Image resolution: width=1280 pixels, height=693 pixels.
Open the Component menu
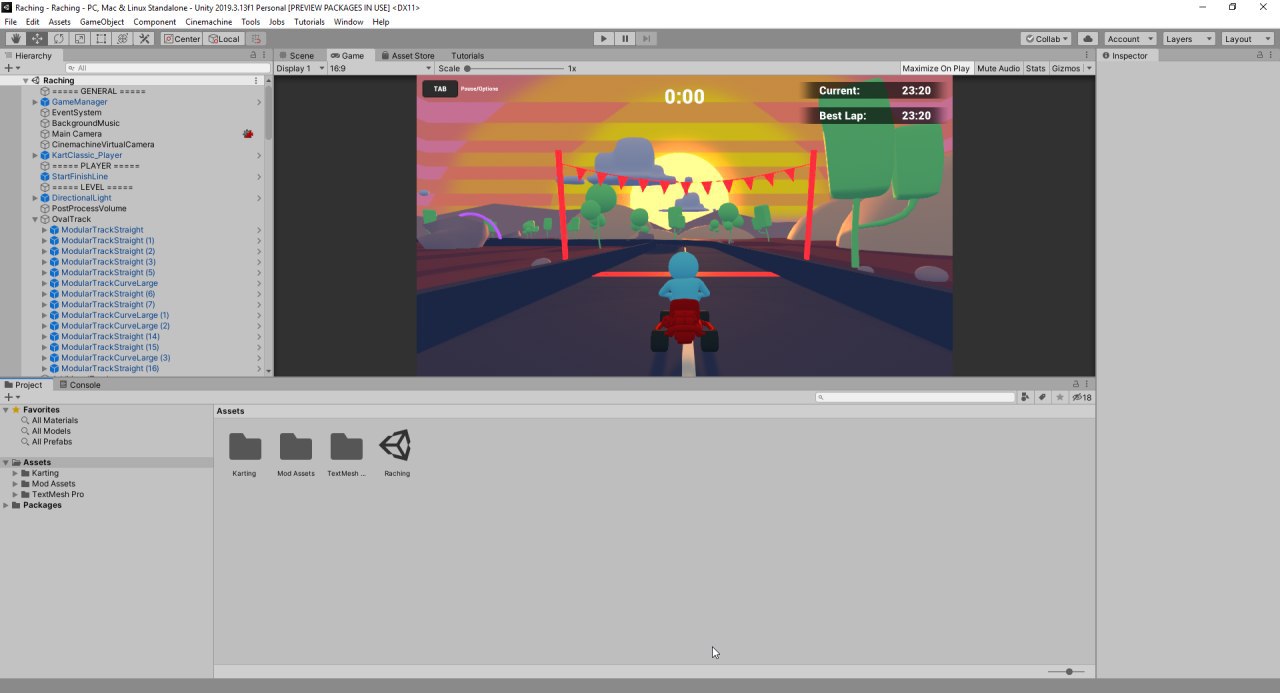click(154, 21)
